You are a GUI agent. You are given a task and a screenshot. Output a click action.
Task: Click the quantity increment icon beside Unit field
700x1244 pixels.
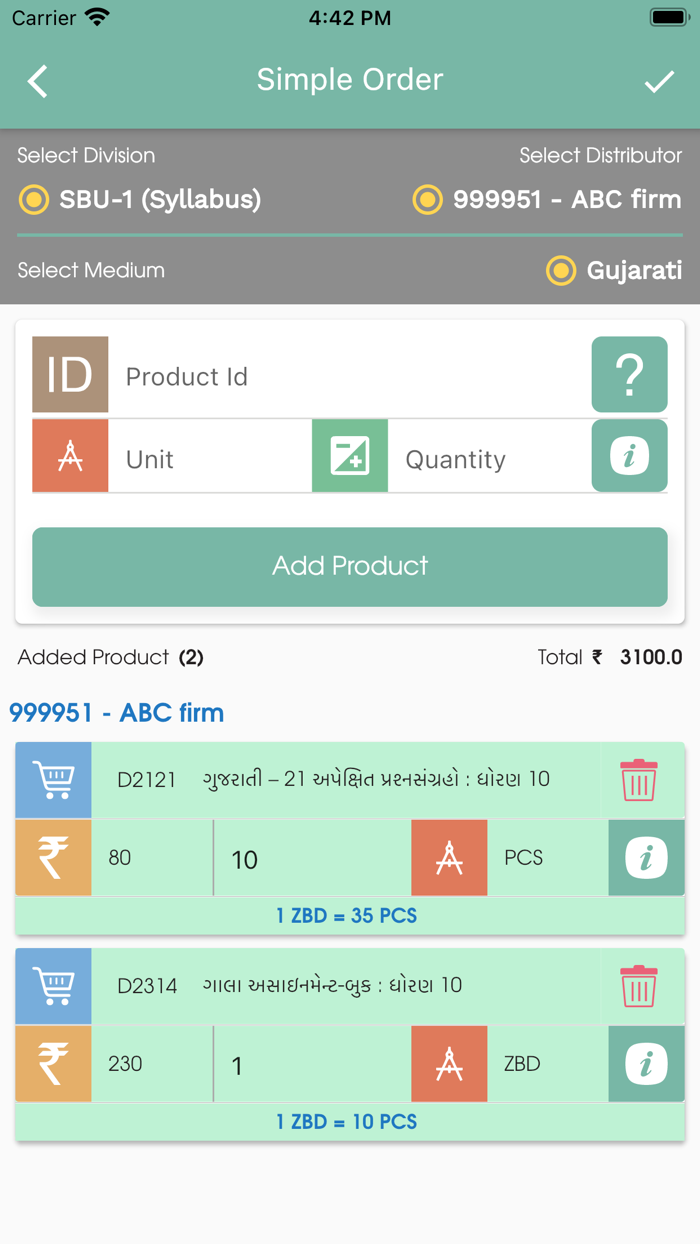click(349, 456)
